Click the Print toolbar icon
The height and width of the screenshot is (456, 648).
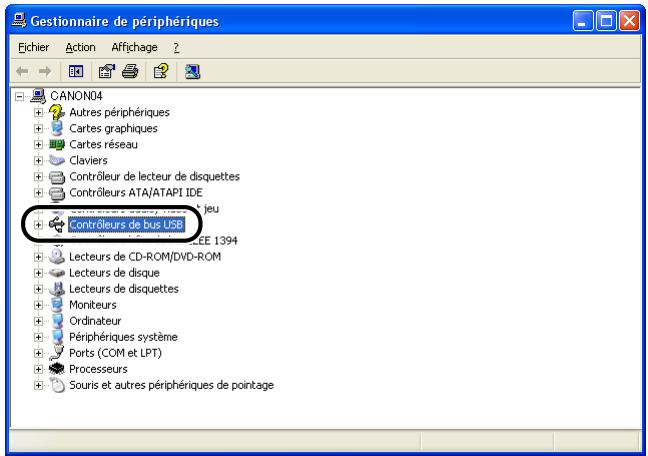(130, 72)
